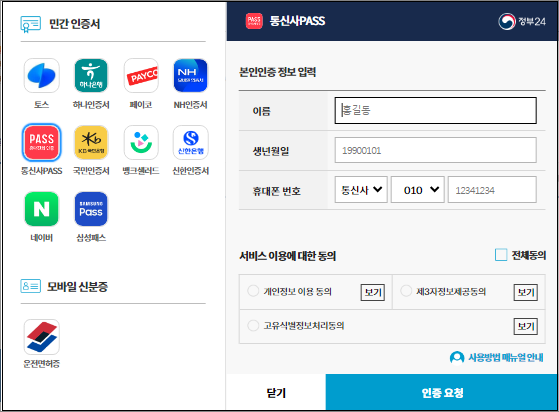Click the PASS logo in the header
This screenshot has height=412, width=559.
tap(254, 21)
